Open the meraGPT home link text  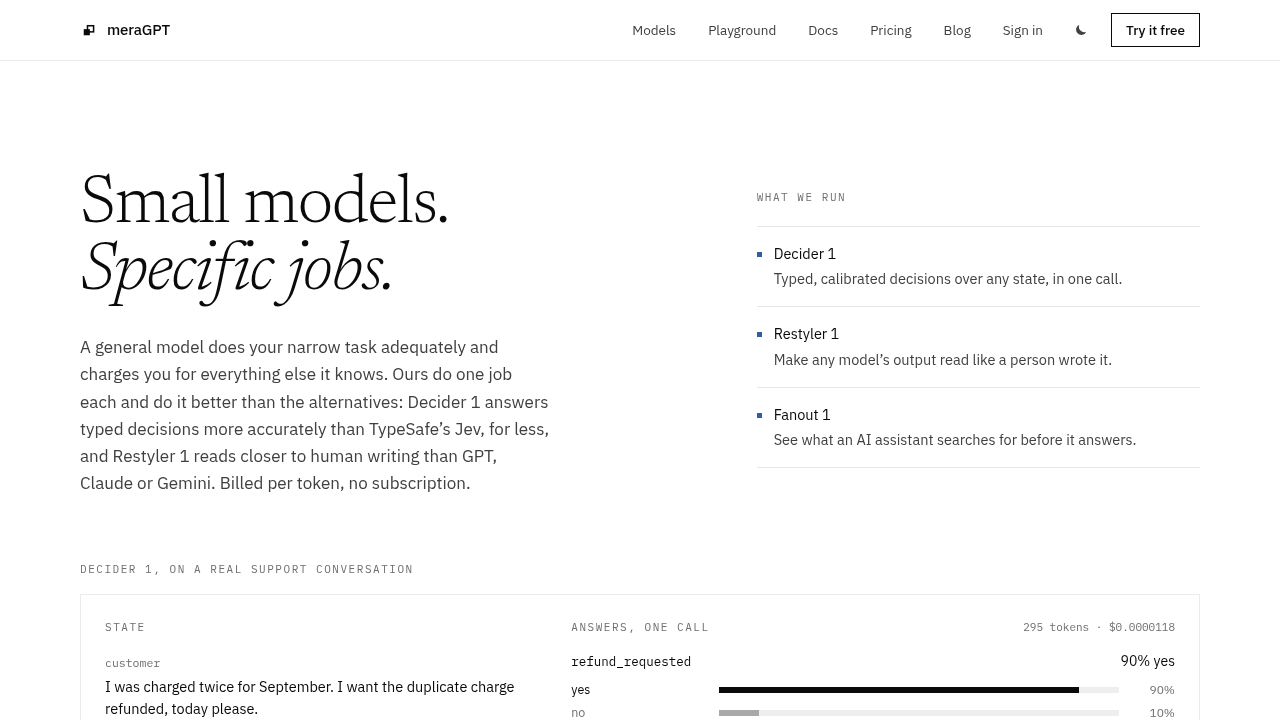coord(138,30)
